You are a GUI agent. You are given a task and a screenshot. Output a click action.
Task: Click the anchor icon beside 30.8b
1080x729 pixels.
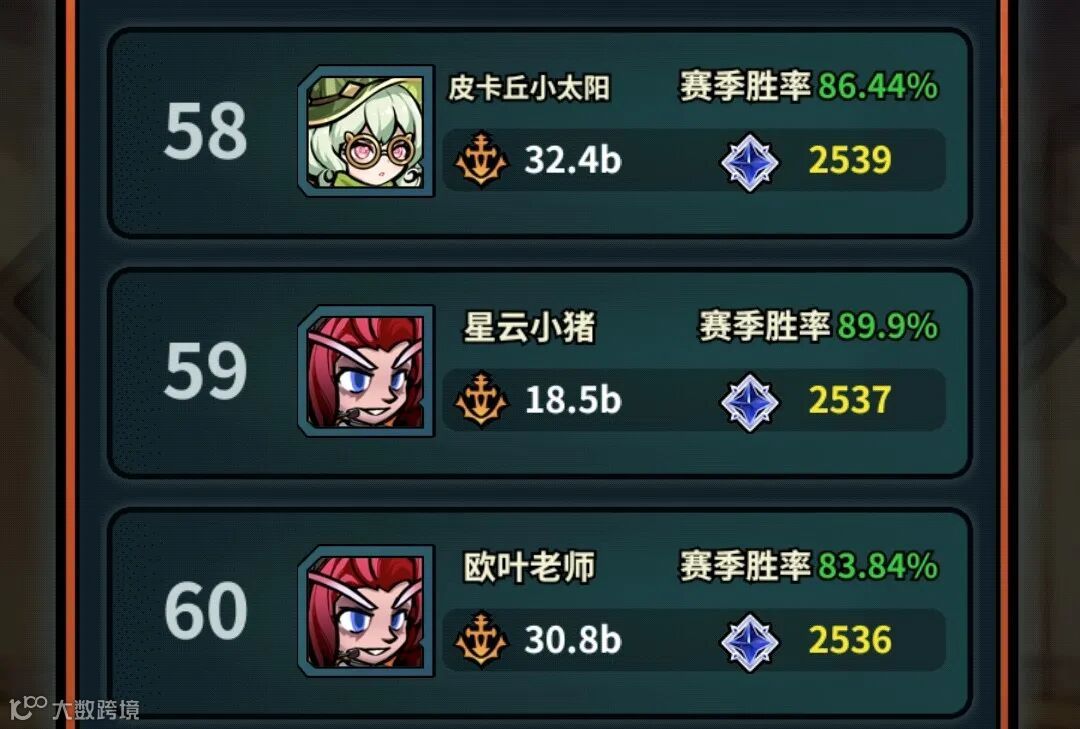[x=481, y=639]
